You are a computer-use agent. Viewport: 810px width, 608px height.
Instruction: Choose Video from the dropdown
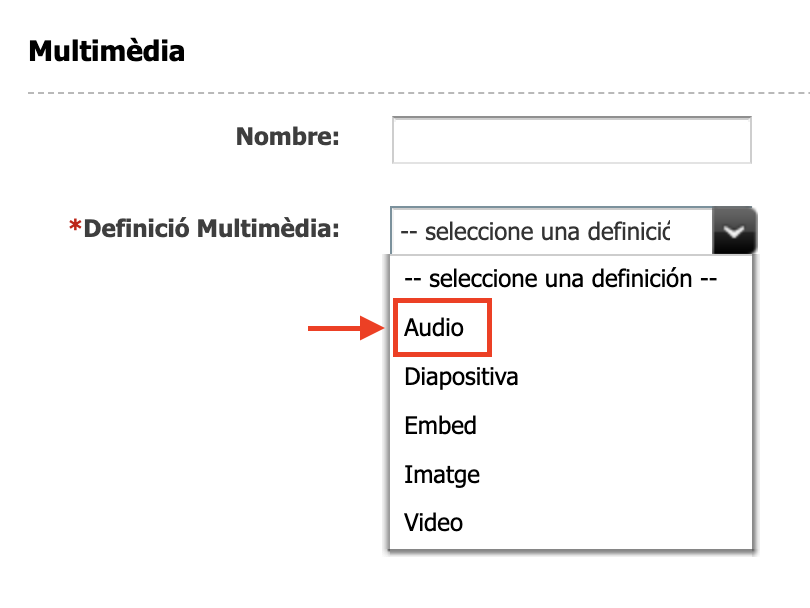[433, 522]
